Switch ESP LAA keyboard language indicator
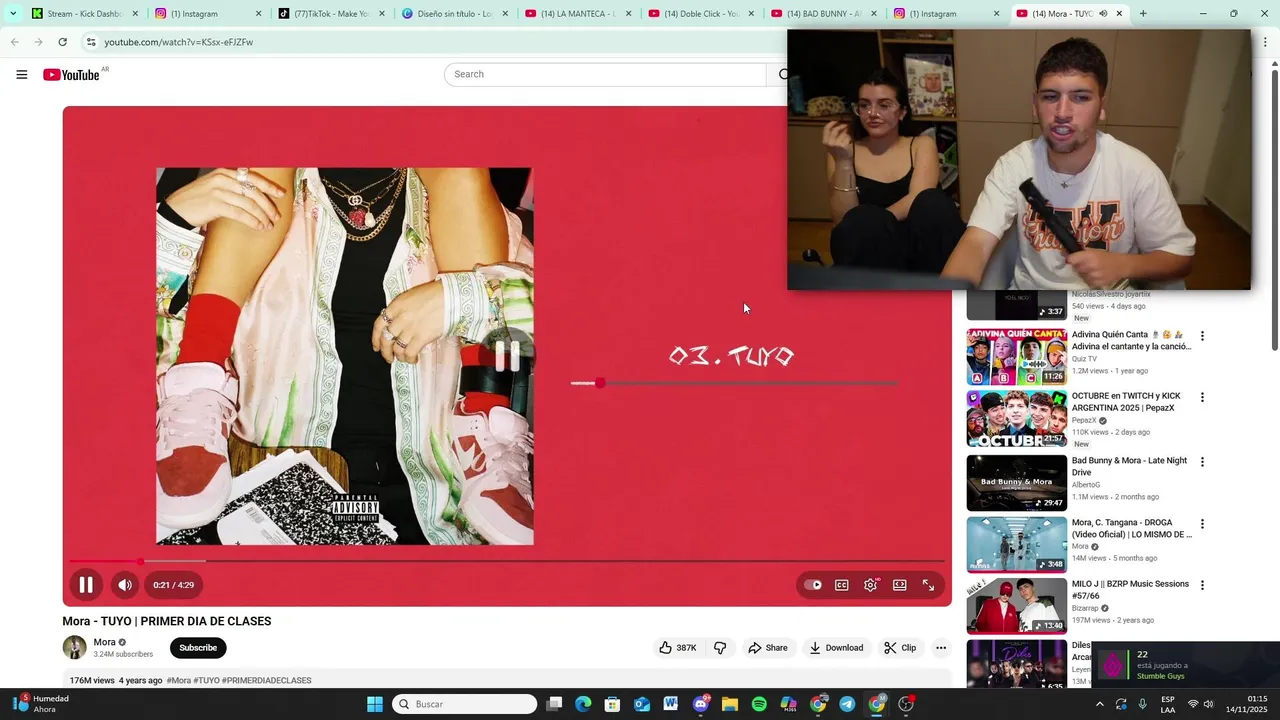The height and width of the screenshot is (720, 1280). pos(1168,704)
